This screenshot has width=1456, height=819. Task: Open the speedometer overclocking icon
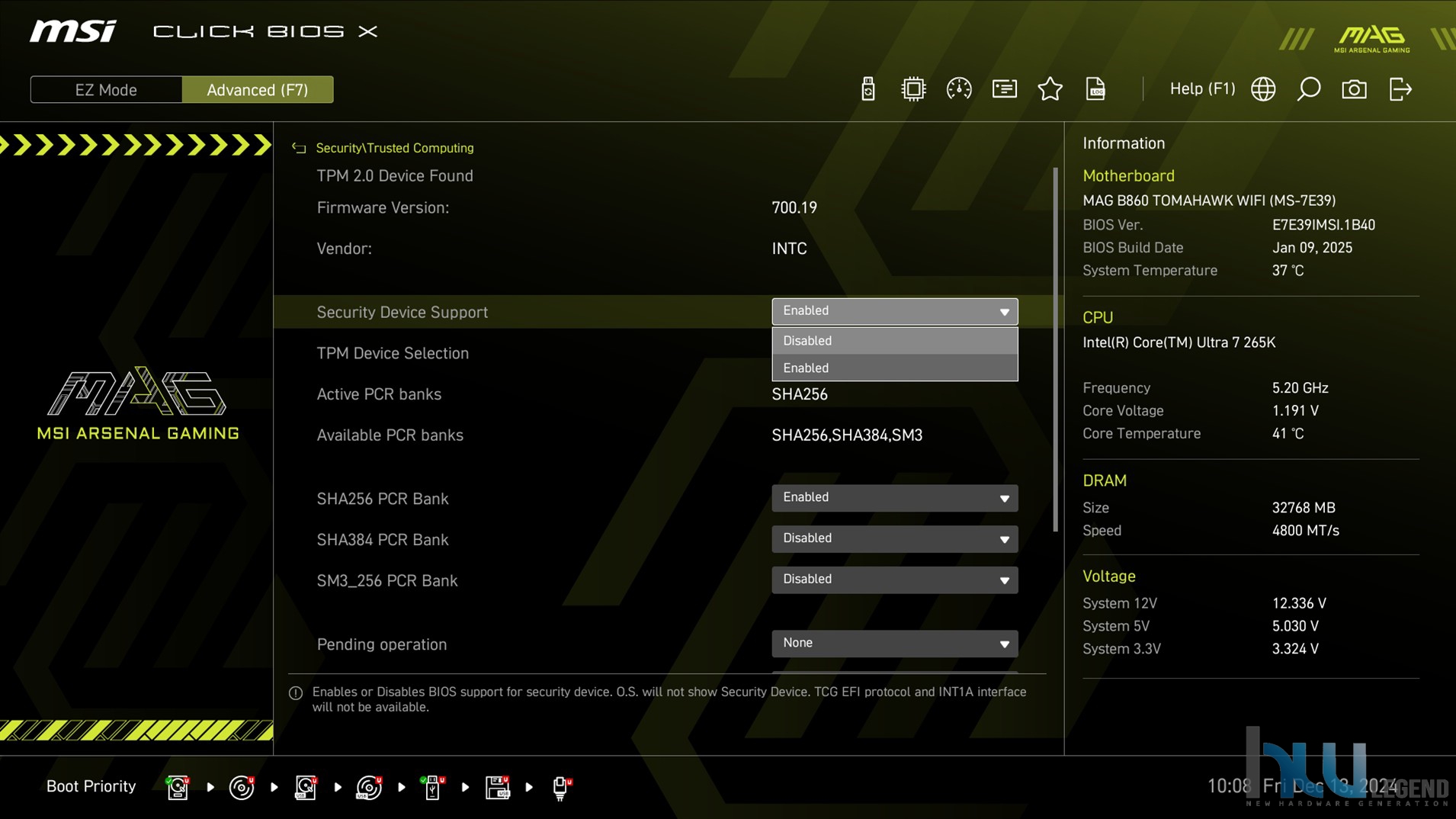(x=959, y=89)
